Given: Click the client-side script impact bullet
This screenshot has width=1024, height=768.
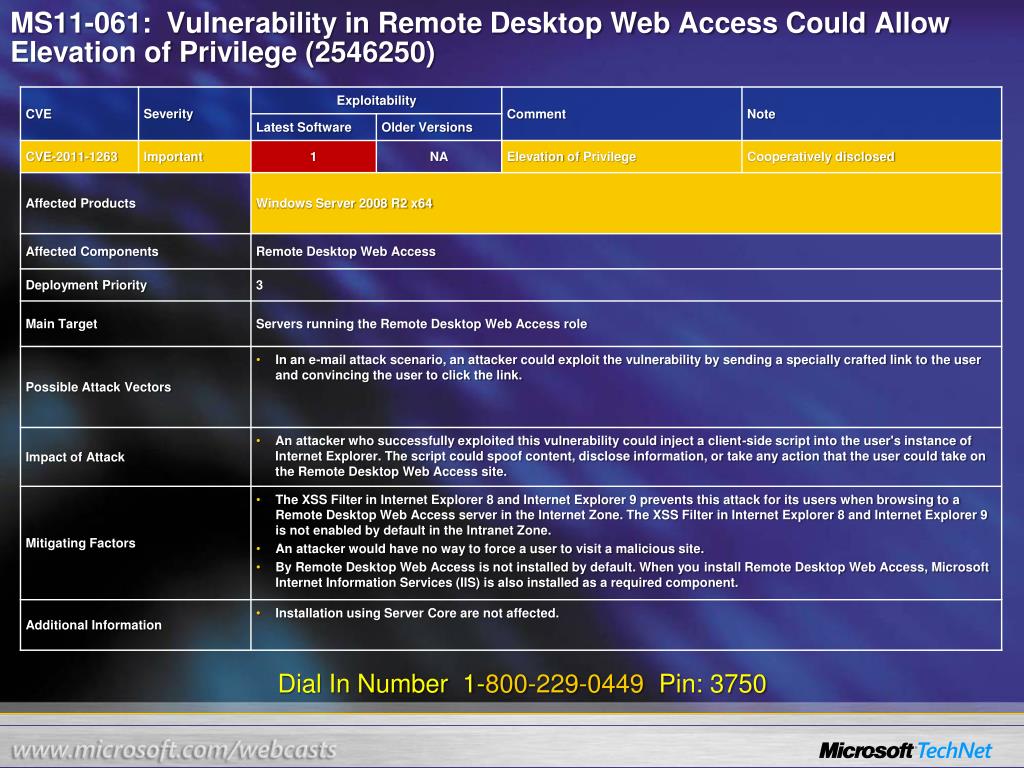Looking at the screenshot, I should (630, 456).
